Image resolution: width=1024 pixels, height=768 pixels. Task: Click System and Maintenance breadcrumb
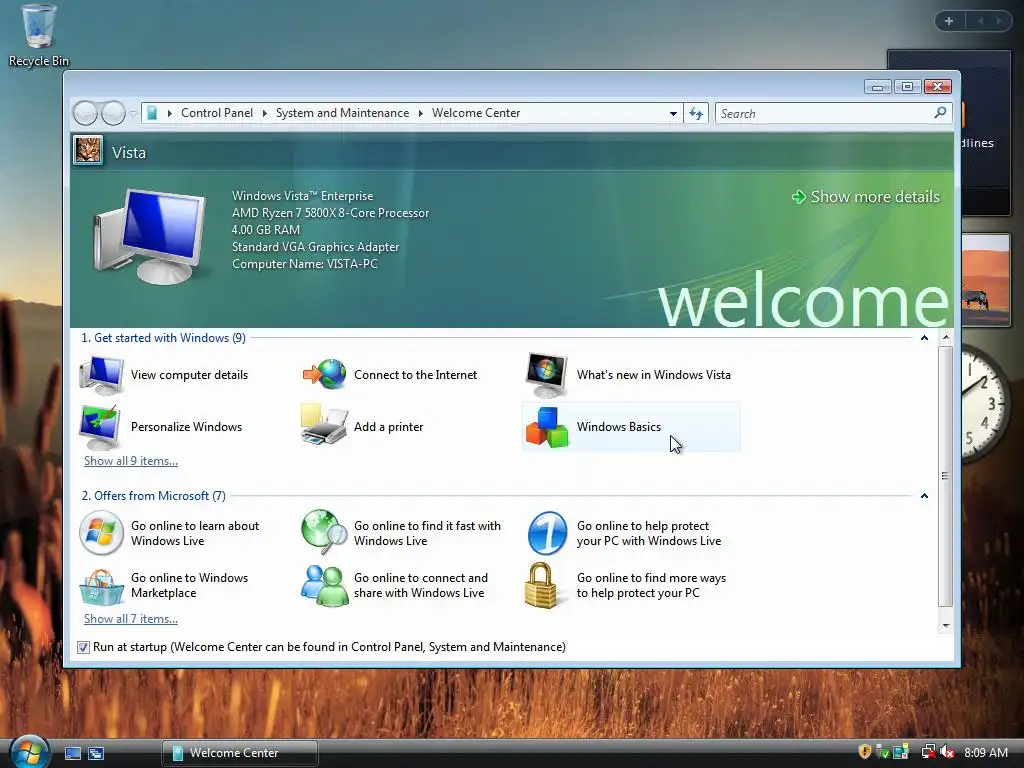pos(342,113)
